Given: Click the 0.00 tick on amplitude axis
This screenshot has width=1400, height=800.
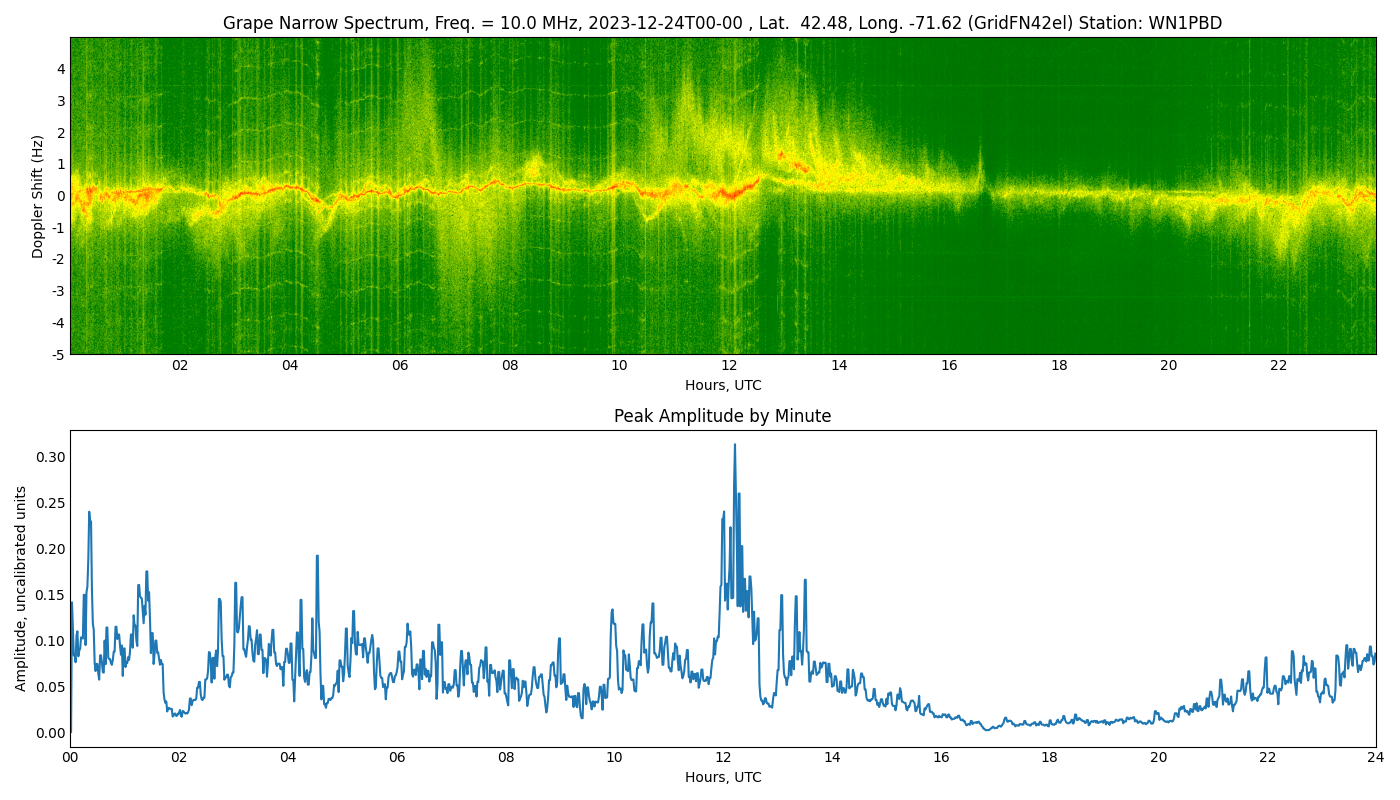Looking at the screenshot, I should 51,733.
